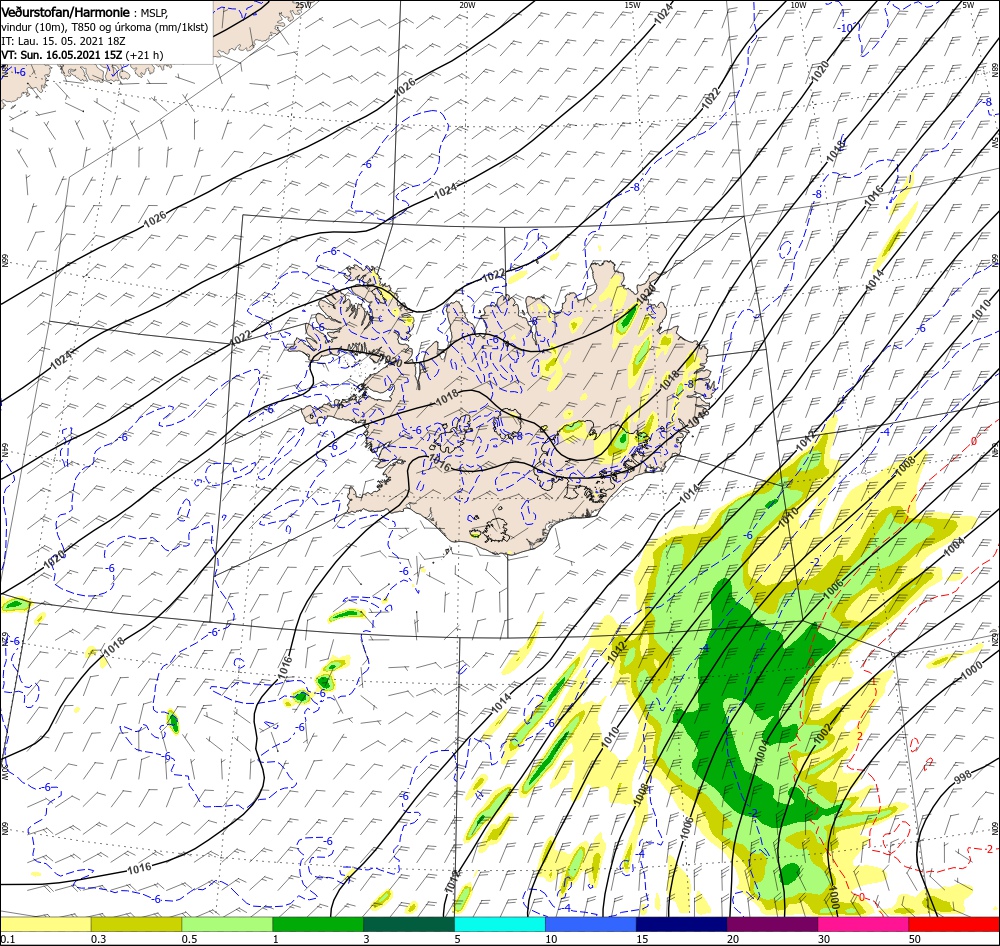Select the 'IT: Lau. 15. 05. 2021 18Z' line
Screen dimensions: 1000x946
63,41
